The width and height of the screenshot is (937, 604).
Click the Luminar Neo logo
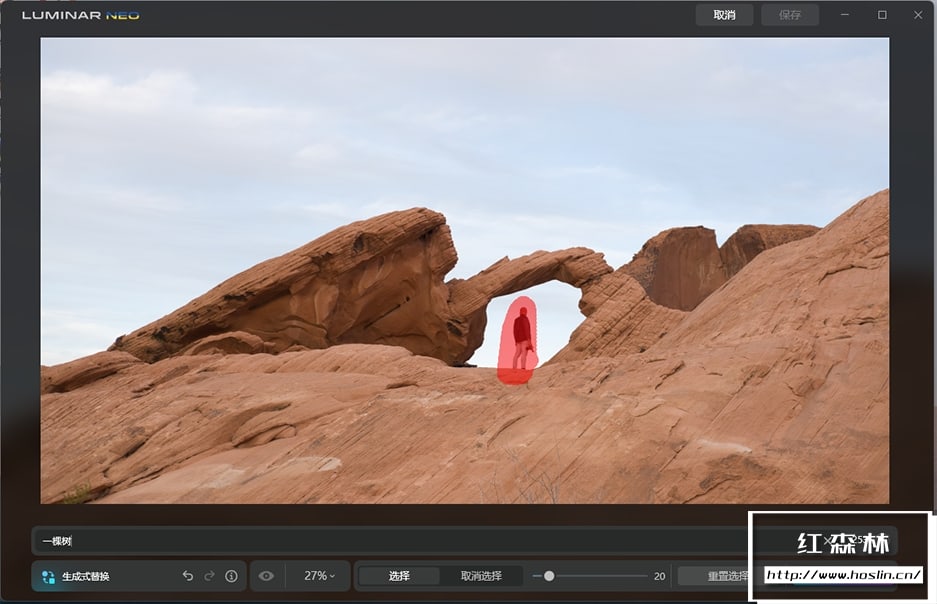click(x=81, y=15)
